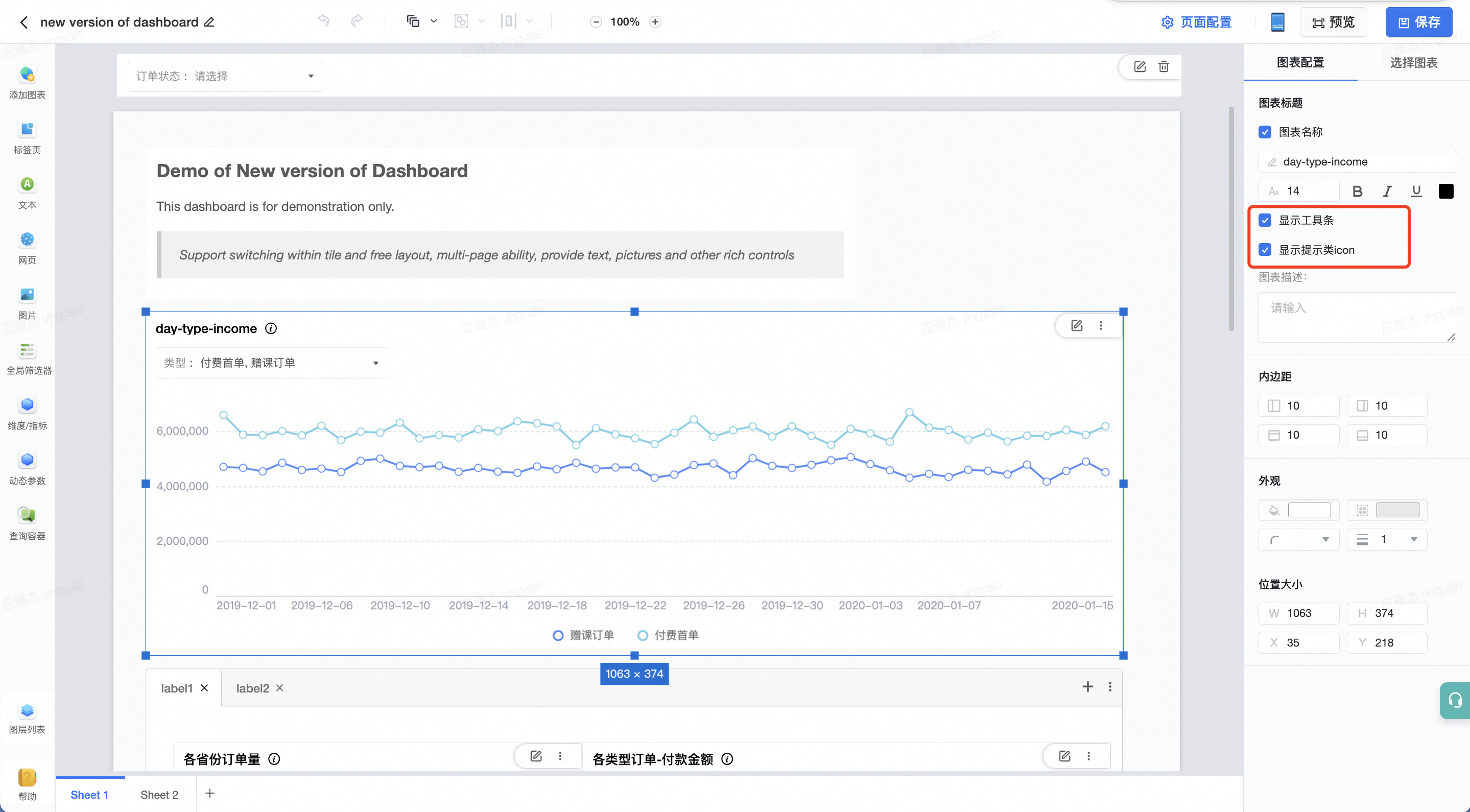Select the label1 tab
The width and height of the screenshot is (1470, 812).
[177, 688]
